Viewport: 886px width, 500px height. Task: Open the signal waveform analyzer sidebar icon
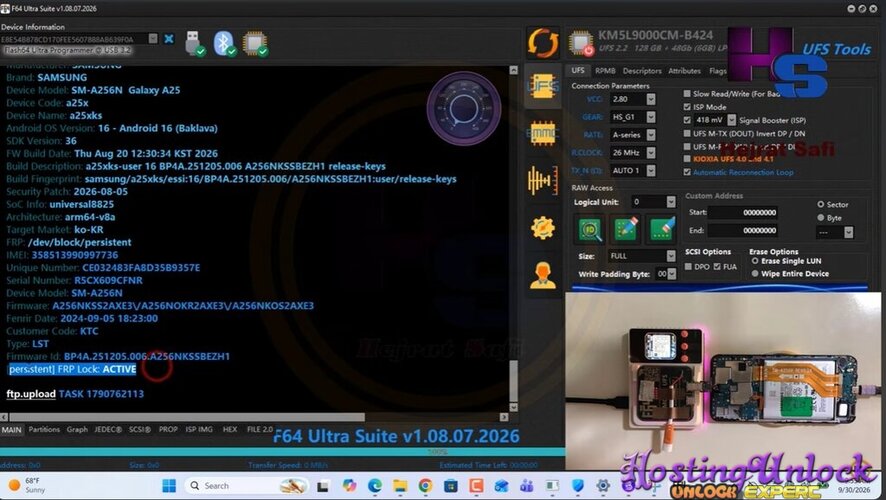tap(542, 181)
